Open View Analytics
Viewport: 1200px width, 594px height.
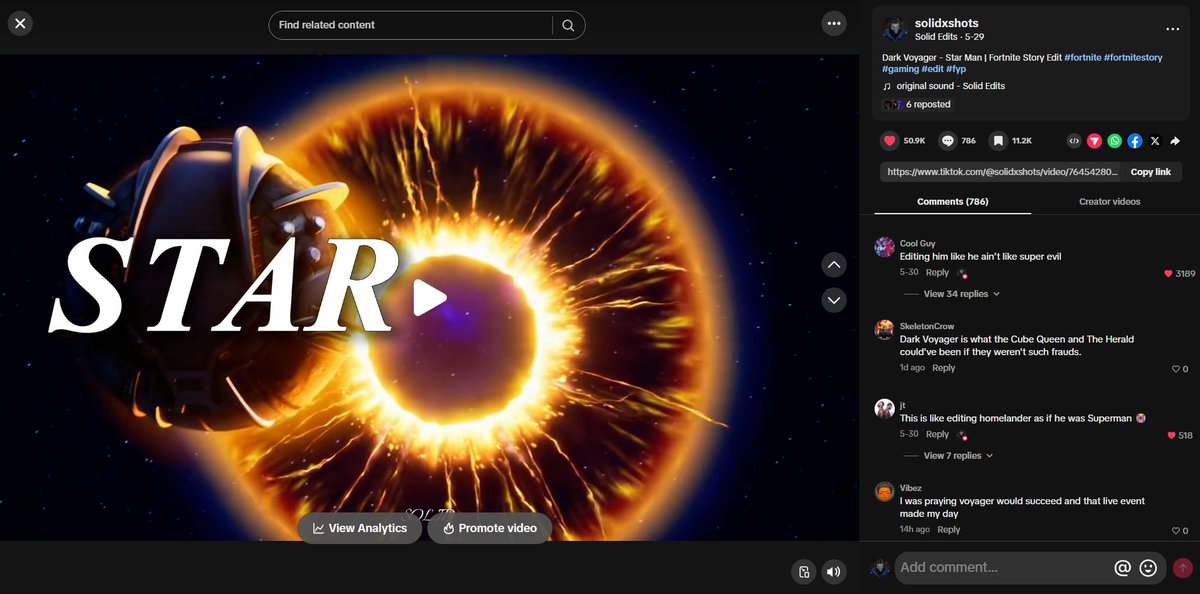[x=360, y=528]
